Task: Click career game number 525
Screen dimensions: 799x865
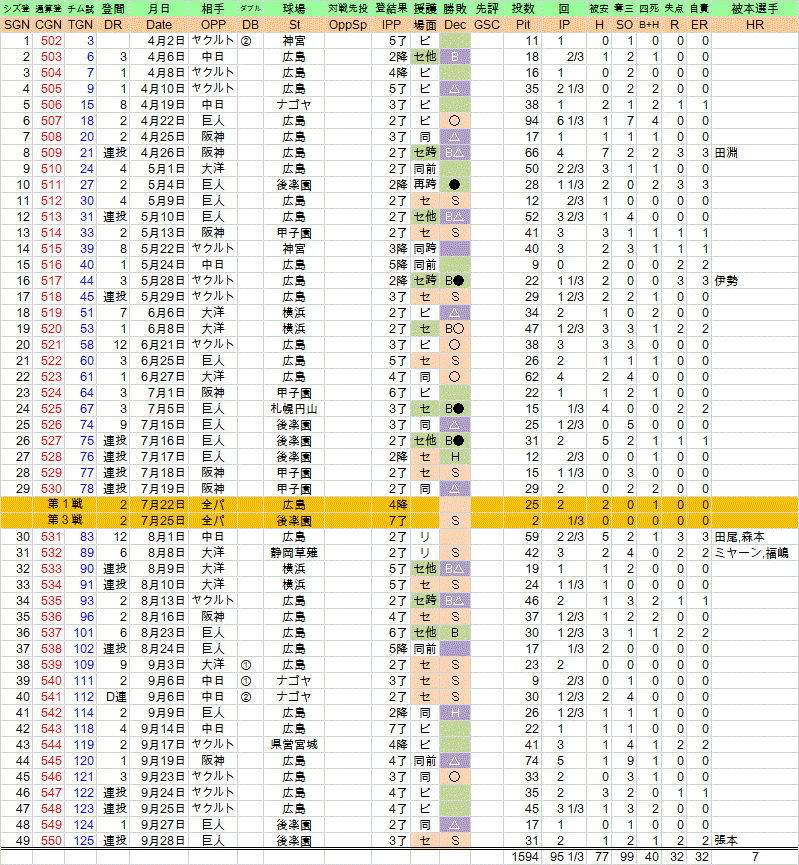Action: [x=51, y=409]
